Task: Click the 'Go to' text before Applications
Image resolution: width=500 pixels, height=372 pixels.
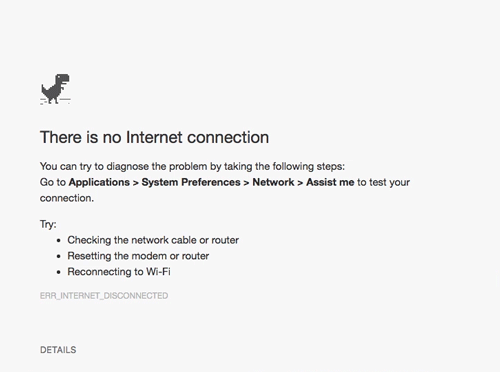Action: pyautogui.click(x=53, y=182)
